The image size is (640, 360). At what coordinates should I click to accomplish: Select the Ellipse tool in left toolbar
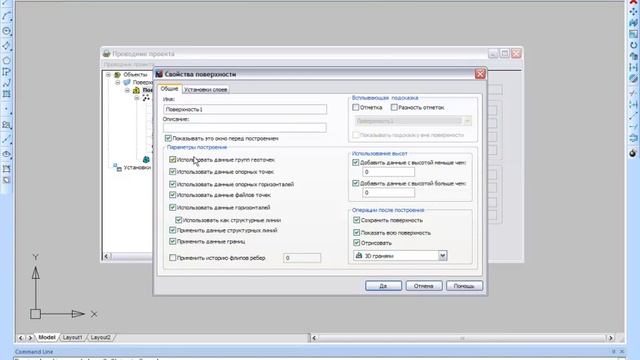click(6, 154)
